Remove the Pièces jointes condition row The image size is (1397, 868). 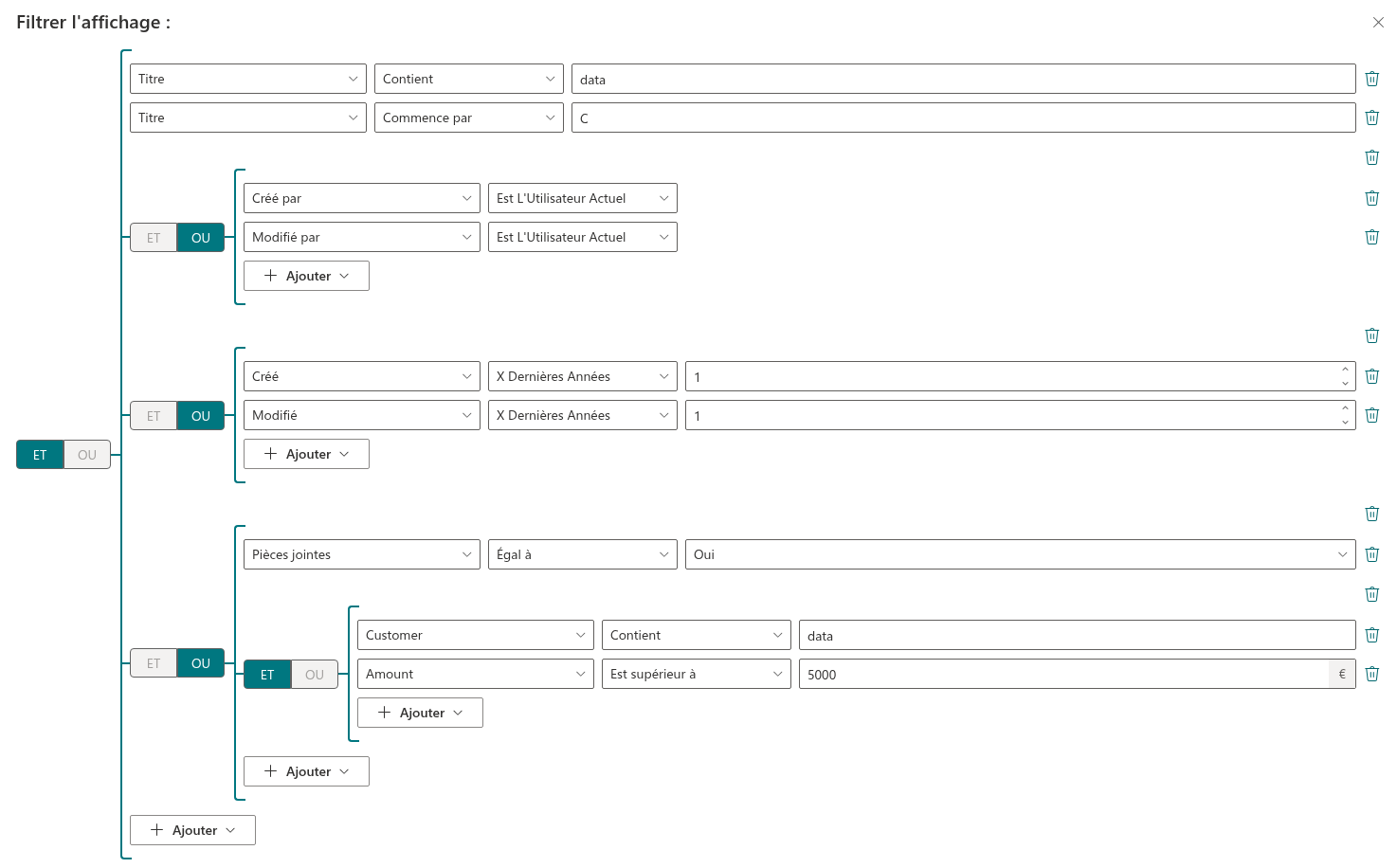(x=1371, y=554)
